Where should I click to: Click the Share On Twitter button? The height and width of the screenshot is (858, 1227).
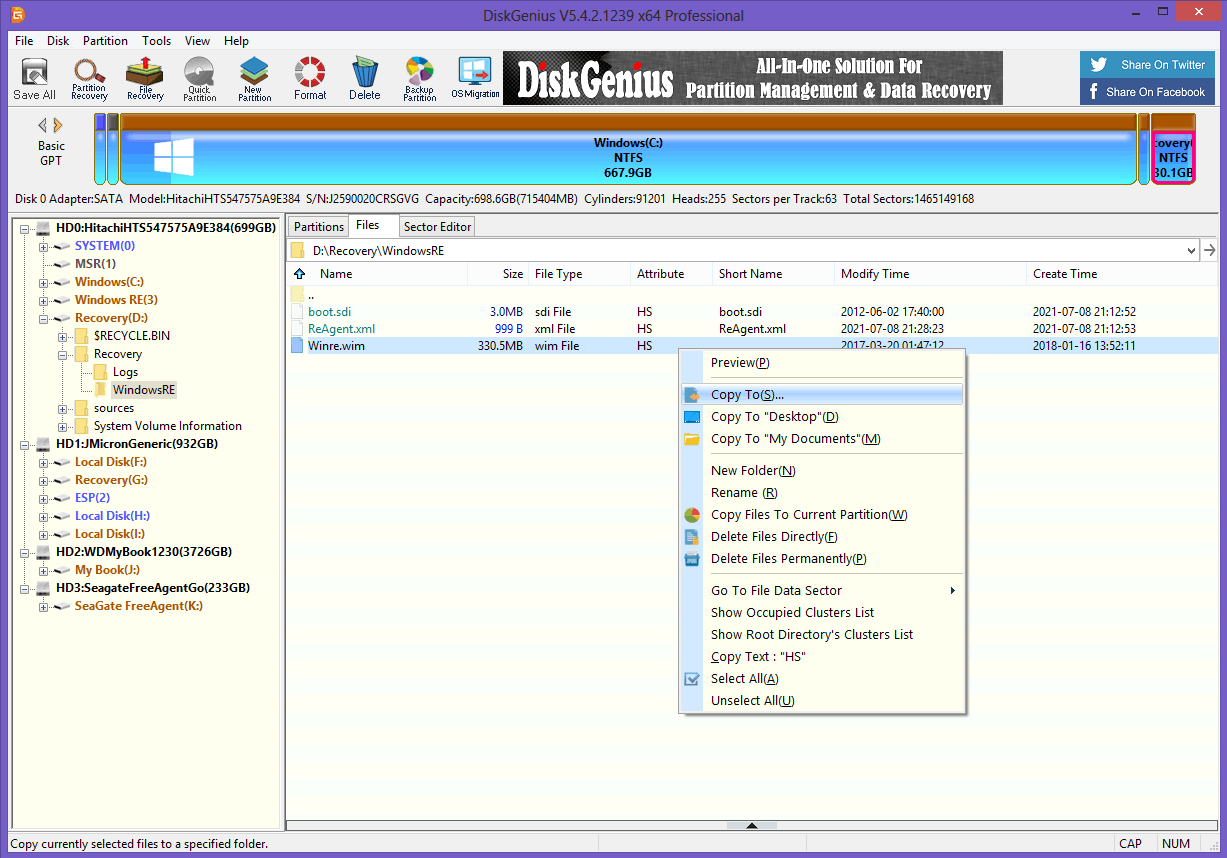(x=1148, y=65)
